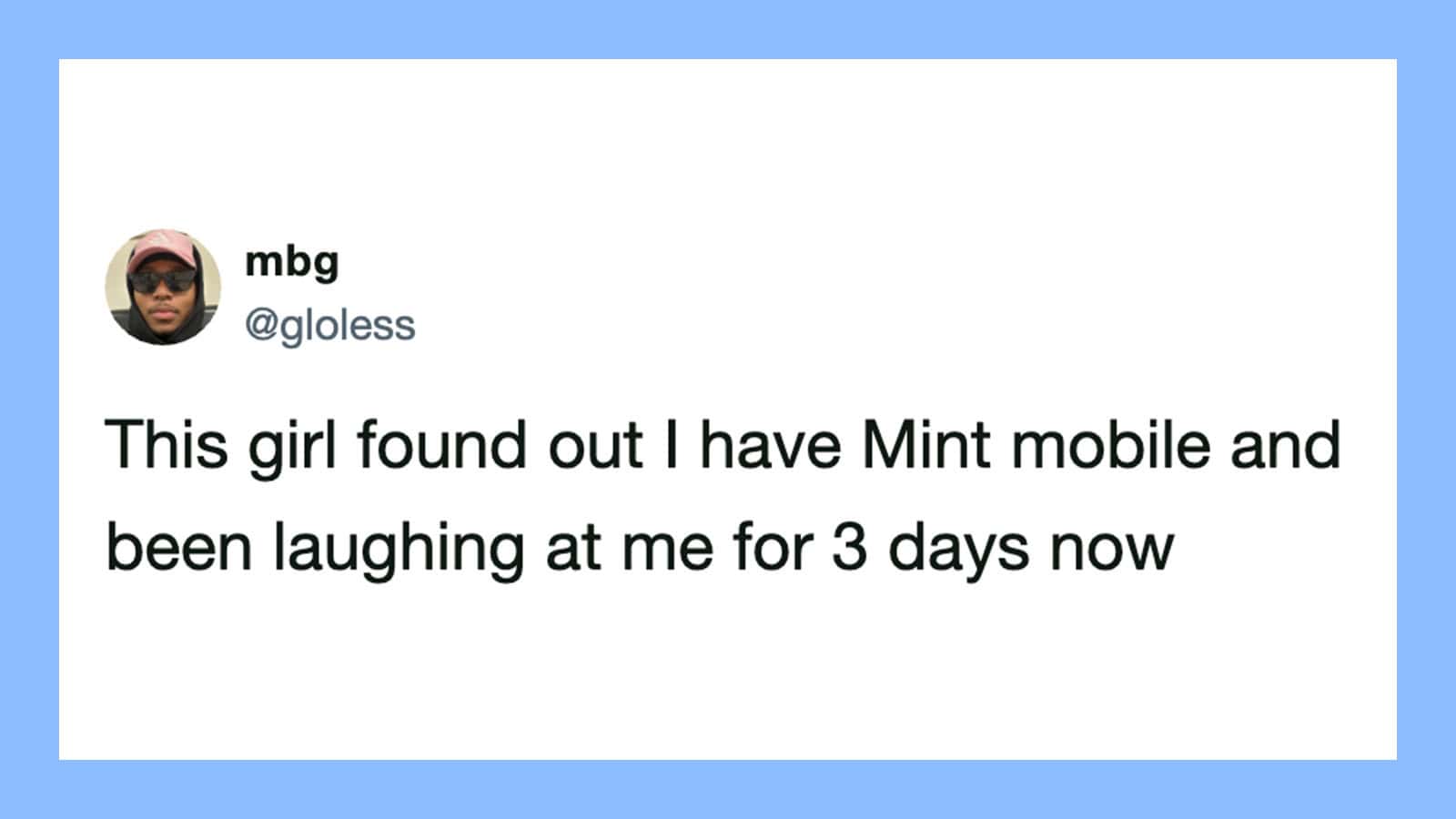
Task: Select the word girl in the tweet
Action: 293,448
